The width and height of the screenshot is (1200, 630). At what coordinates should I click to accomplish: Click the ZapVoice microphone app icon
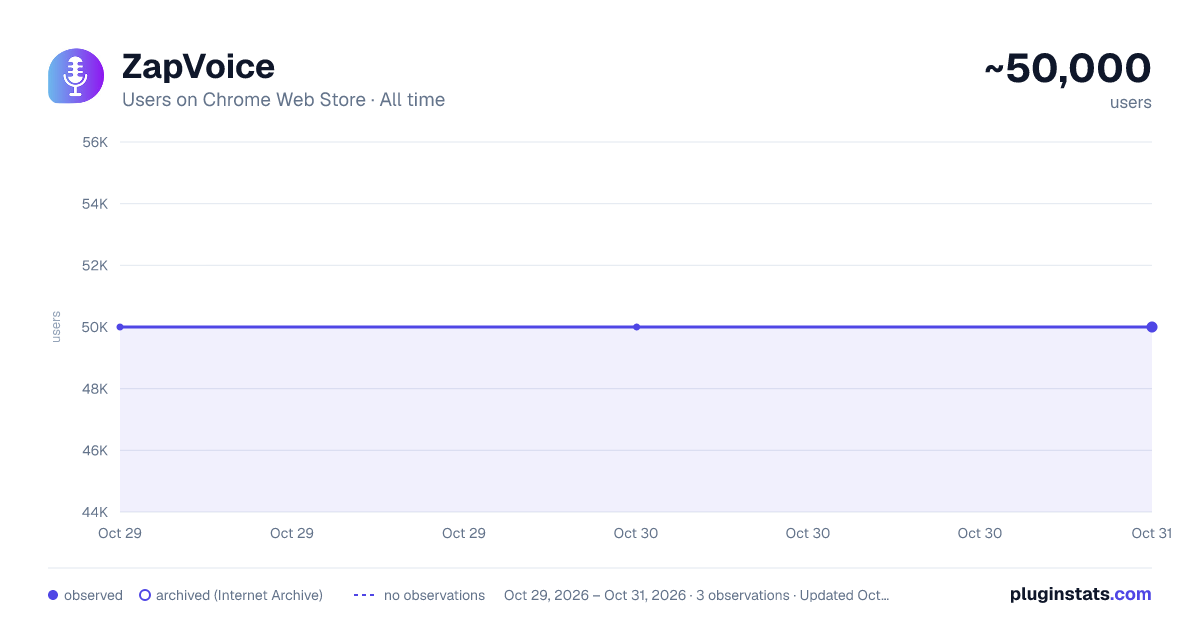point(76,76)
